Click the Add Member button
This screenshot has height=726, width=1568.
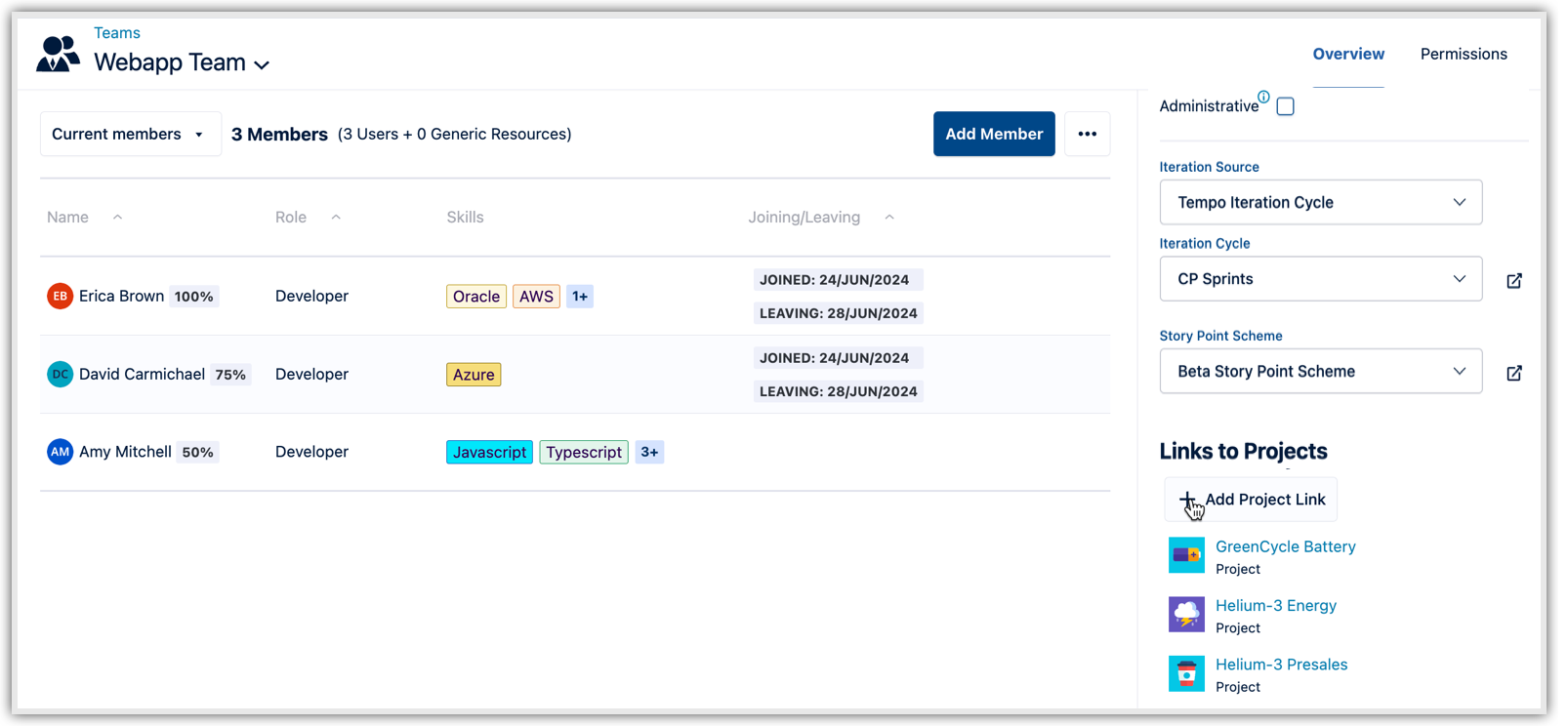click(x=993, y=134)
